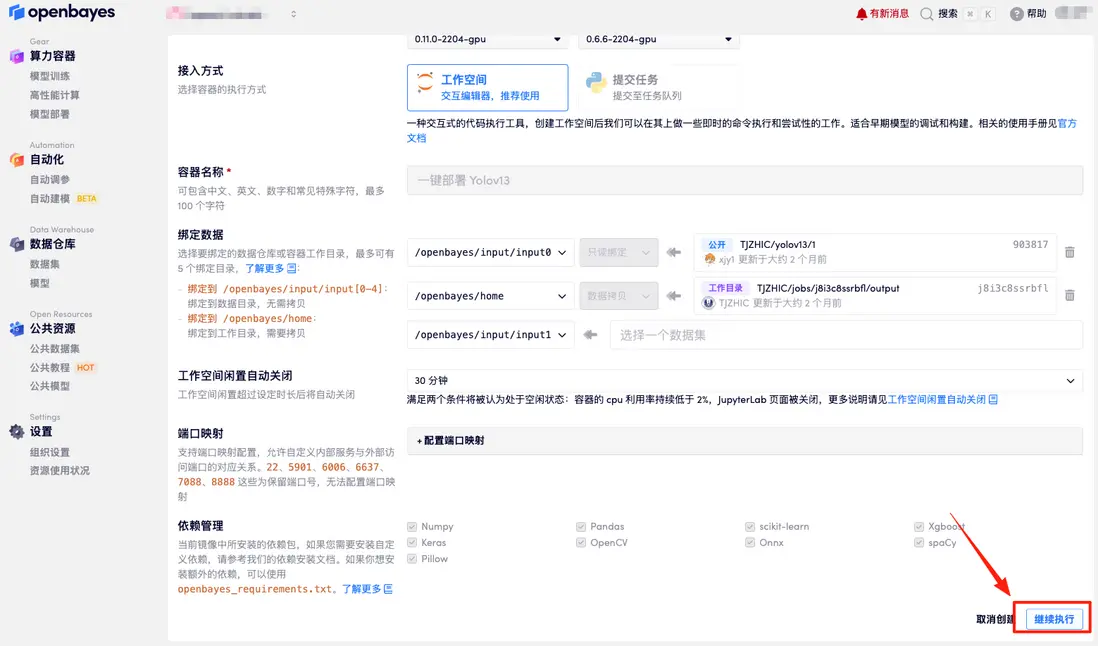Viewport: 1098px width, 646px height.
Task: Click the 容器名称 name input field
Action: [742, 179]
